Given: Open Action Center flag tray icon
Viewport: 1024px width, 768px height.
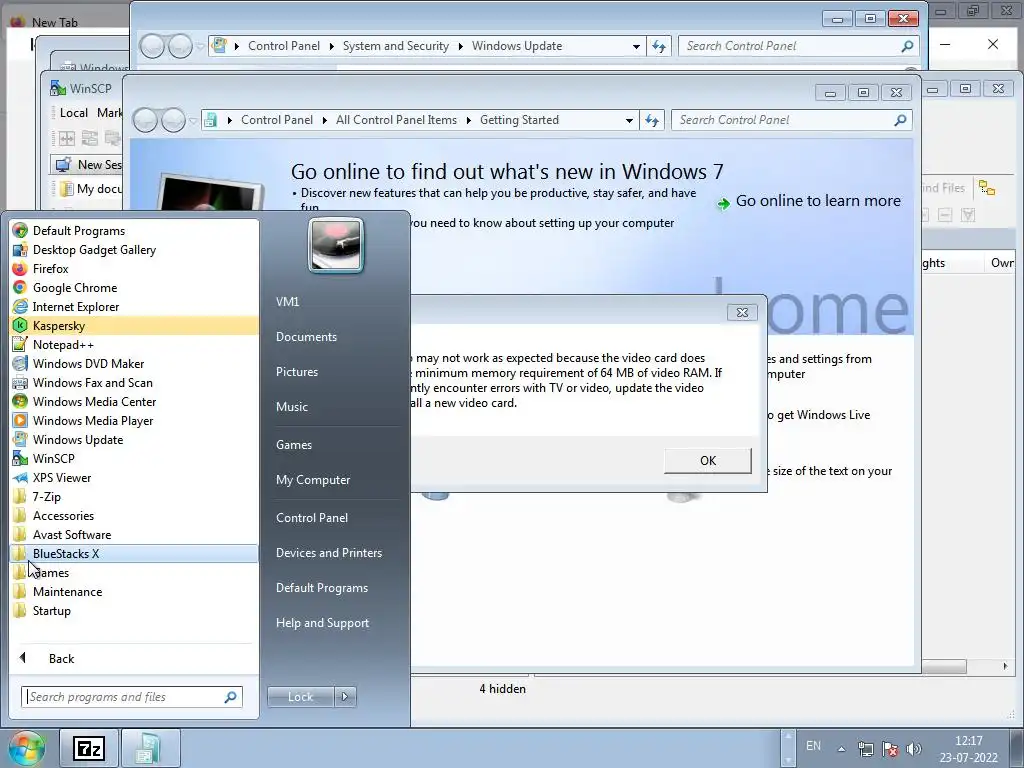Looking at the screenshot, I should click(889, 749).
